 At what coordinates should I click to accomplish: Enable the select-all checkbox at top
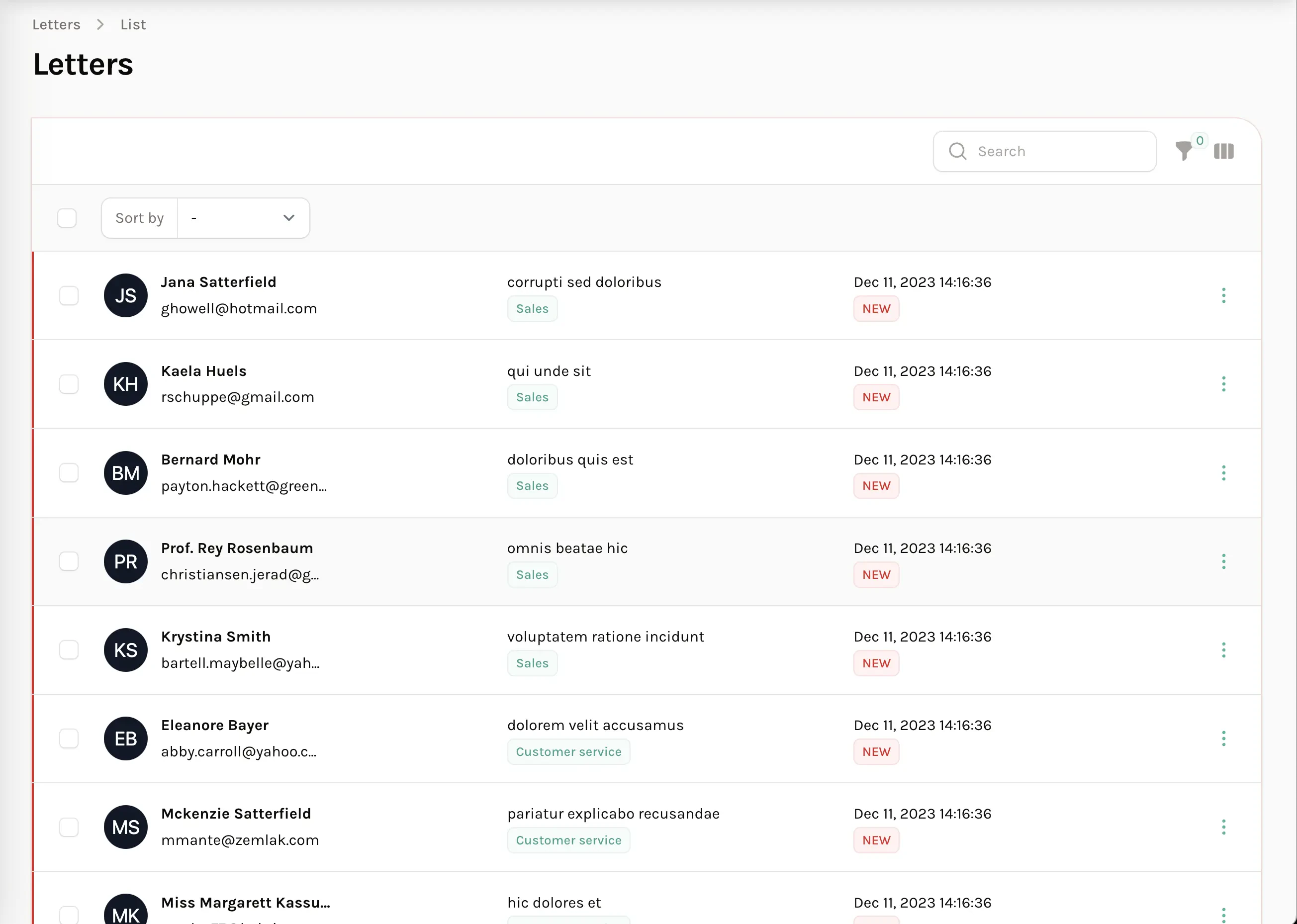[x=68, y=218]
